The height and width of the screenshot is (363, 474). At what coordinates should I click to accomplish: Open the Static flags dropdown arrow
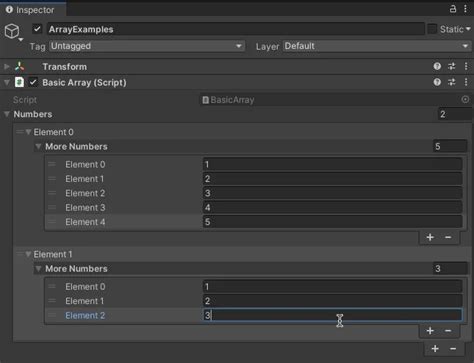pyautogui.click(x=468, y=29)
